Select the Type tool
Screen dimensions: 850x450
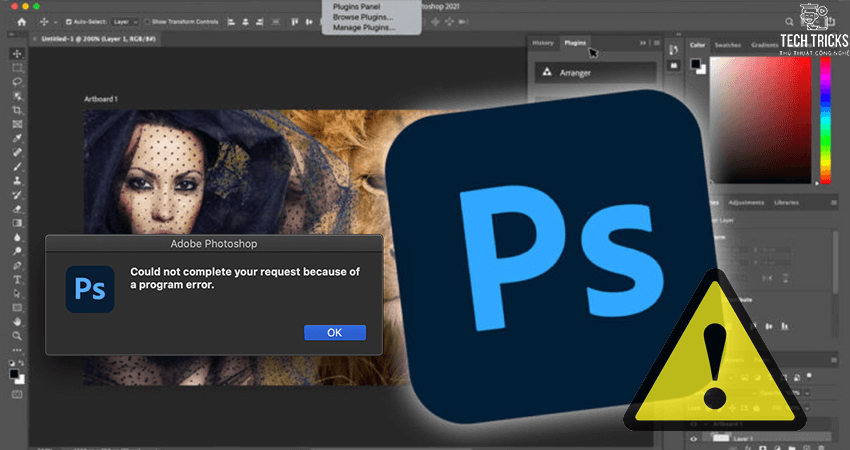[x=17, y=279]
